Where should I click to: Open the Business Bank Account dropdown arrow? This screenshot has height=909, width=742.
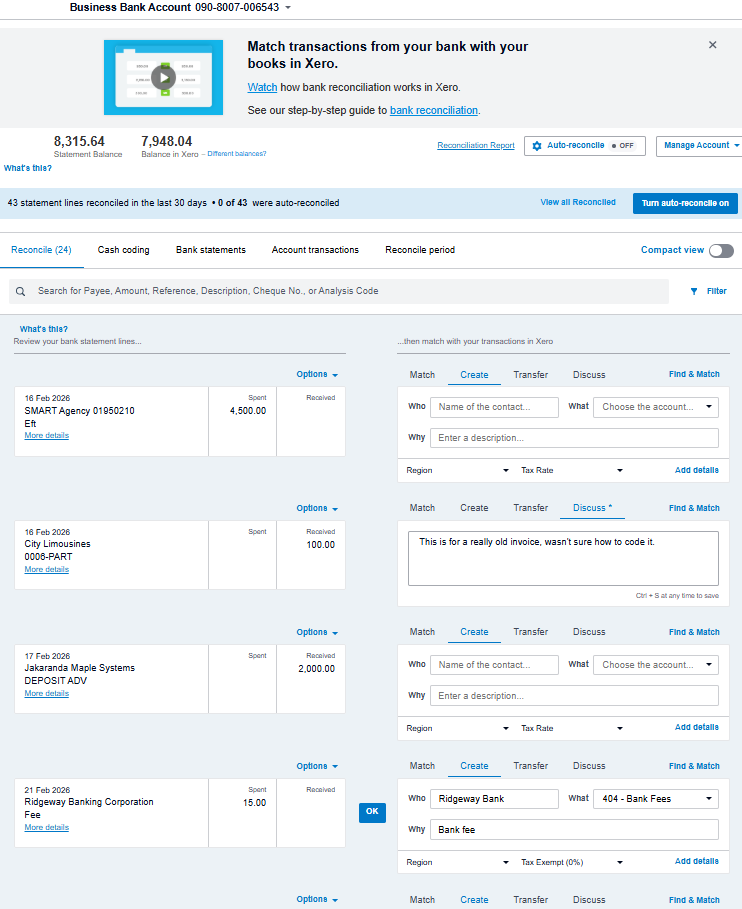coord(288,8)
